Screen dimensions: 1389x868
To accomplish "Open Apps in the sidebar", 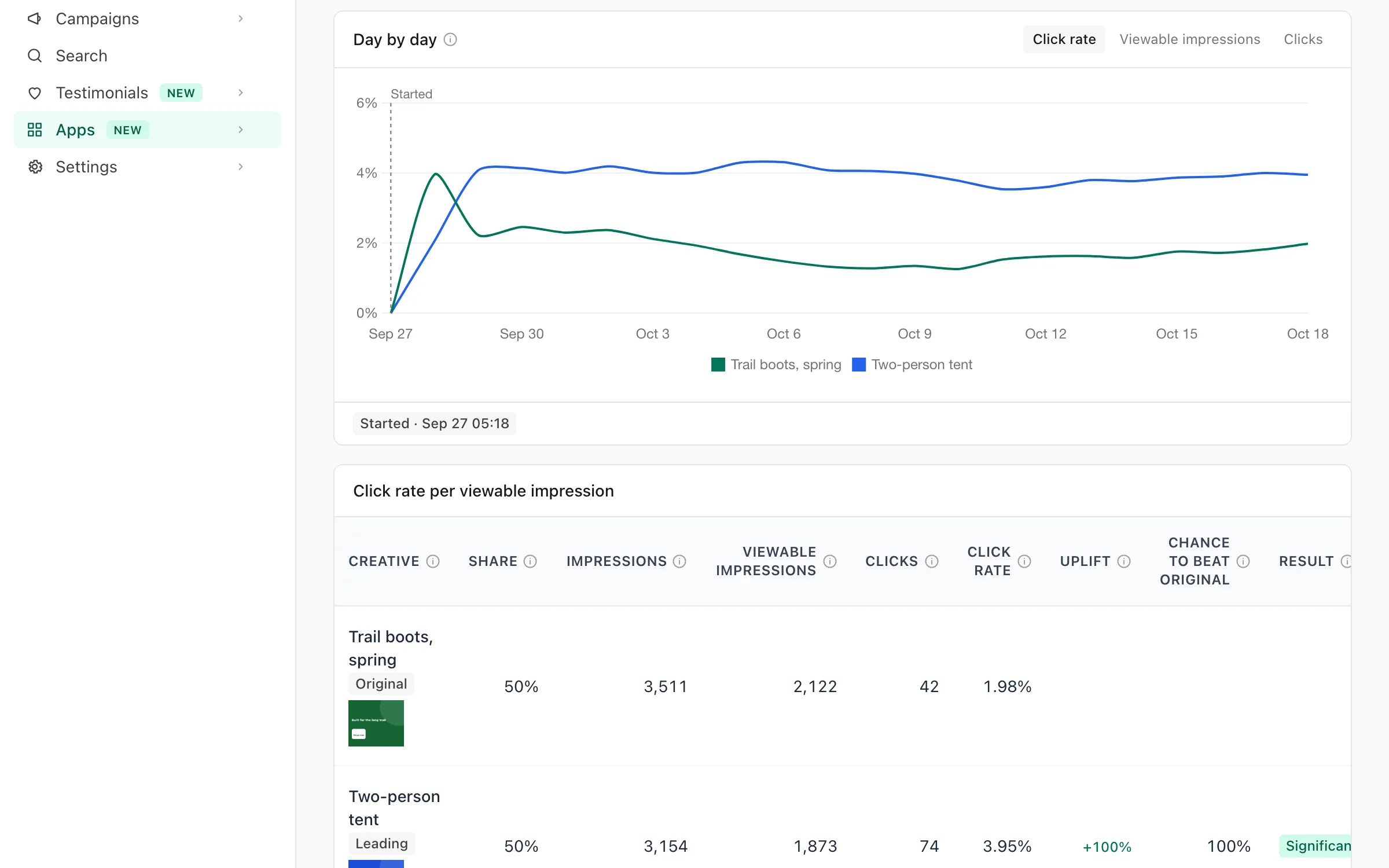I will click(148, 130).
